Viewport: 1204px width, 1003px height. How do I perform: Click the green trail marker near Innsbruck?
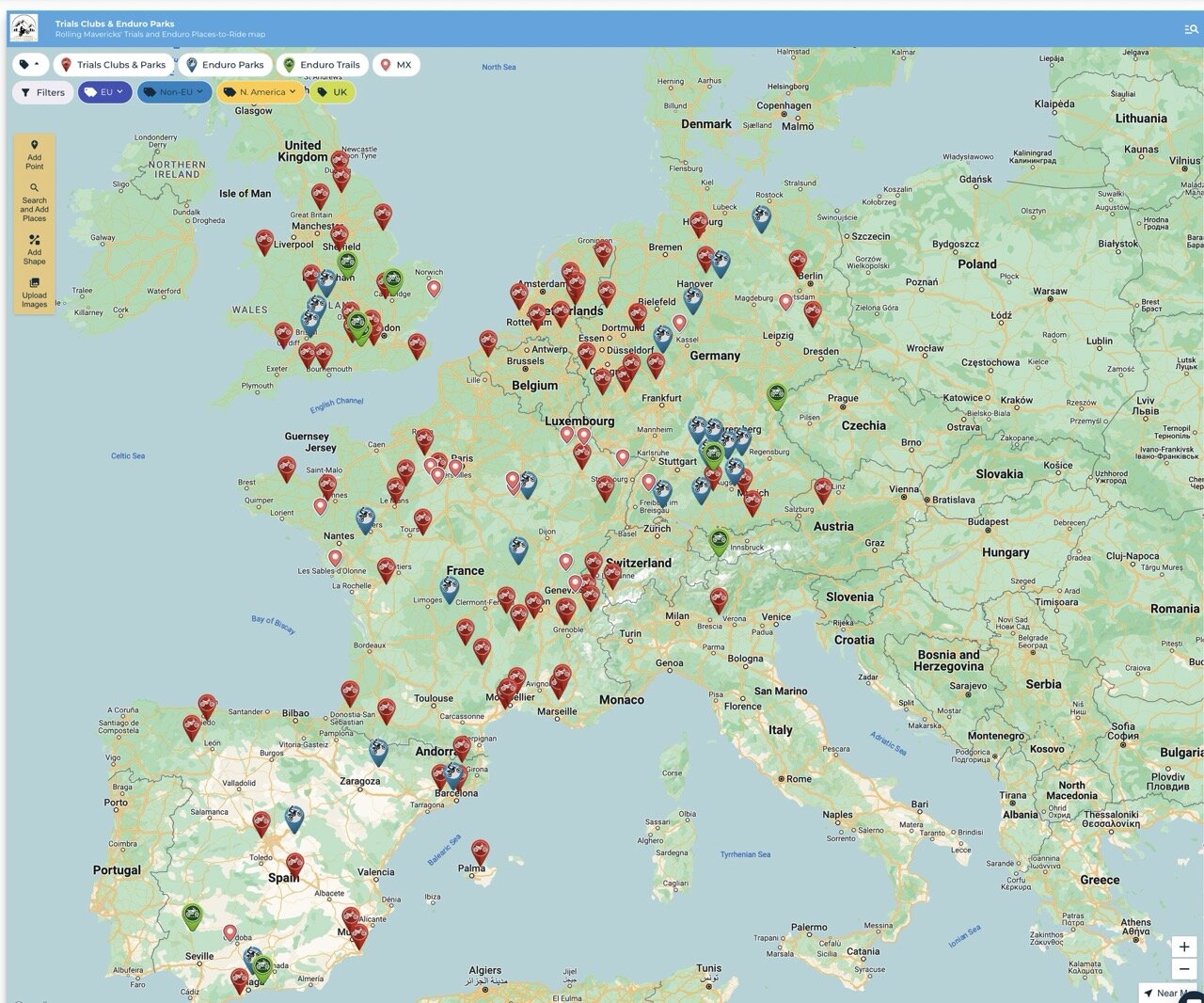pyautogui.click(x=720, y=540)
